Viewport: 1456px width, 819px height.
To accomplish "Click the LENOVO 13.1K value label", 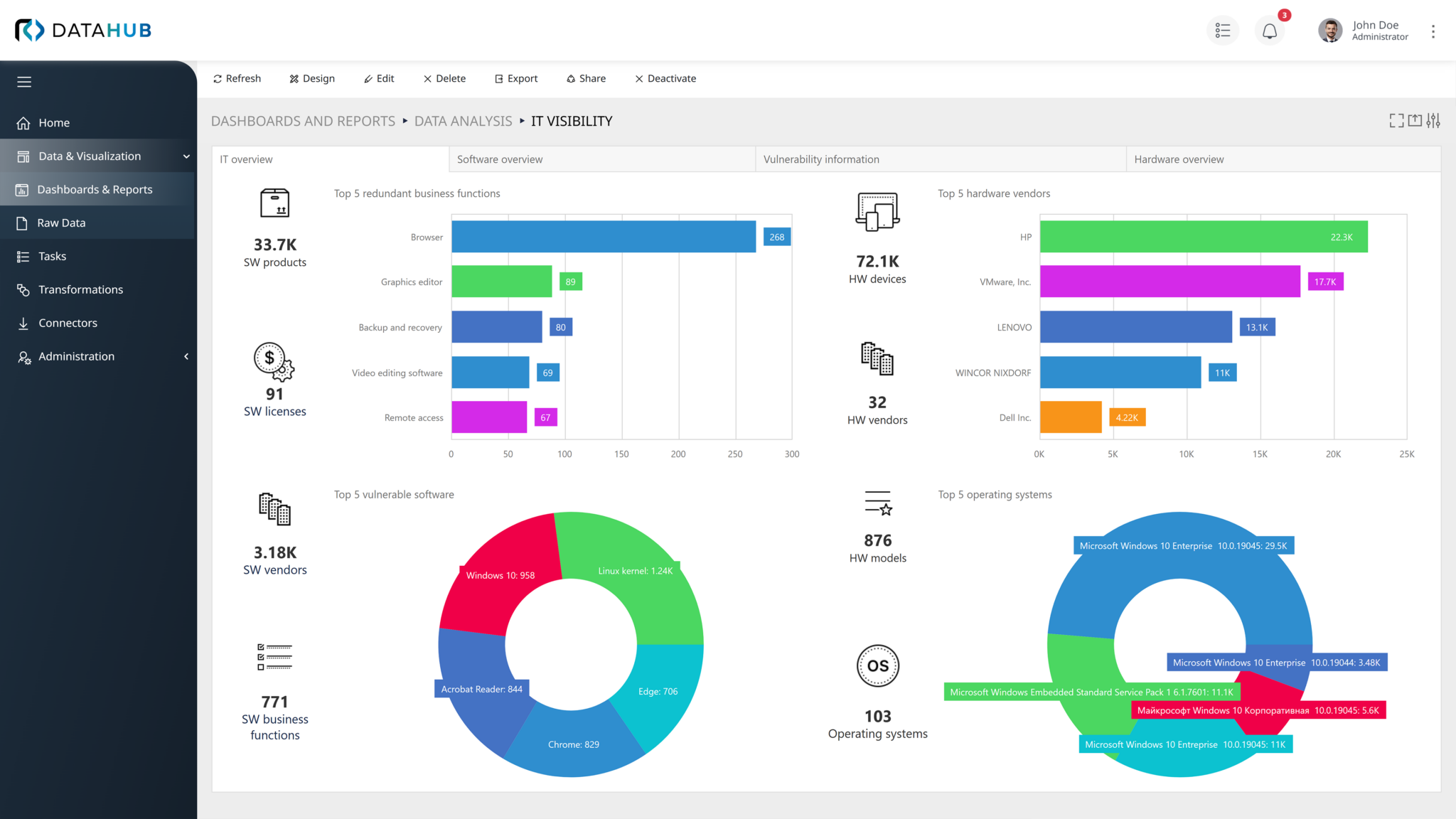I will [1257, 327].
